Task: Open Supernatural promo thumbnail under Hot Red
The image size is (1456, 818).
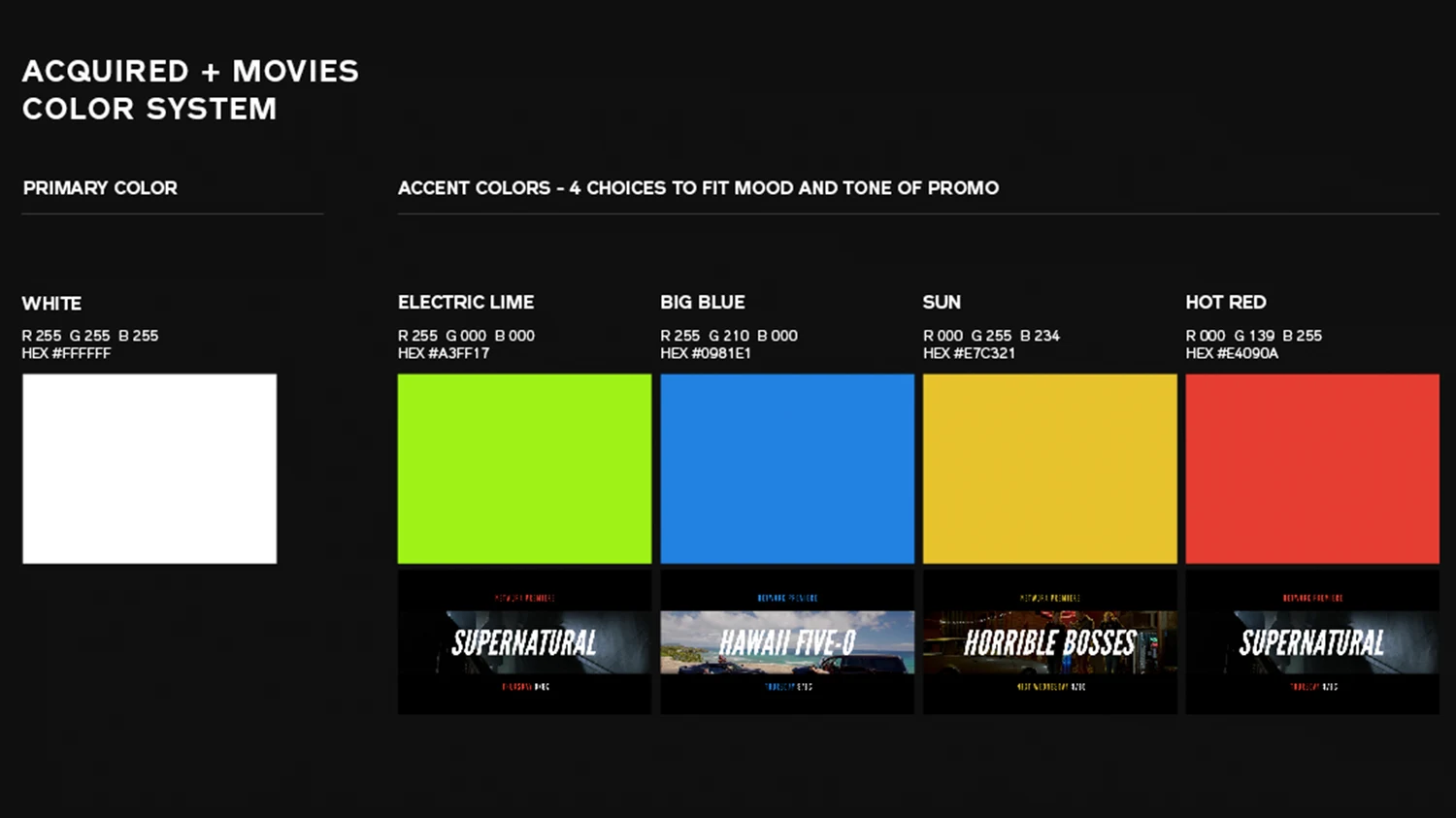Action: [x=1312, y=642]
